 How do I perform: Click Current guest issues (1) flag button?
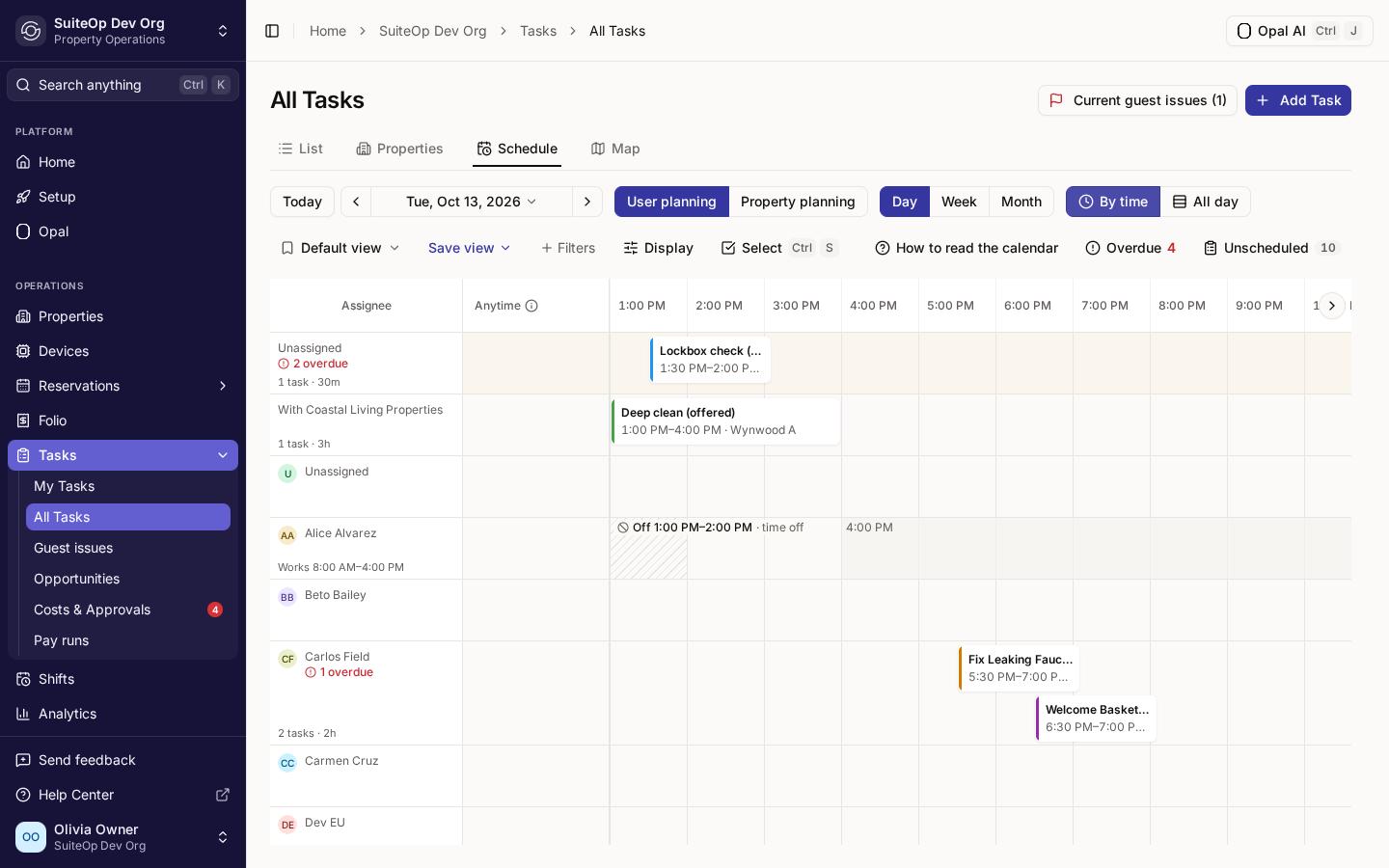click(1137, 100)
